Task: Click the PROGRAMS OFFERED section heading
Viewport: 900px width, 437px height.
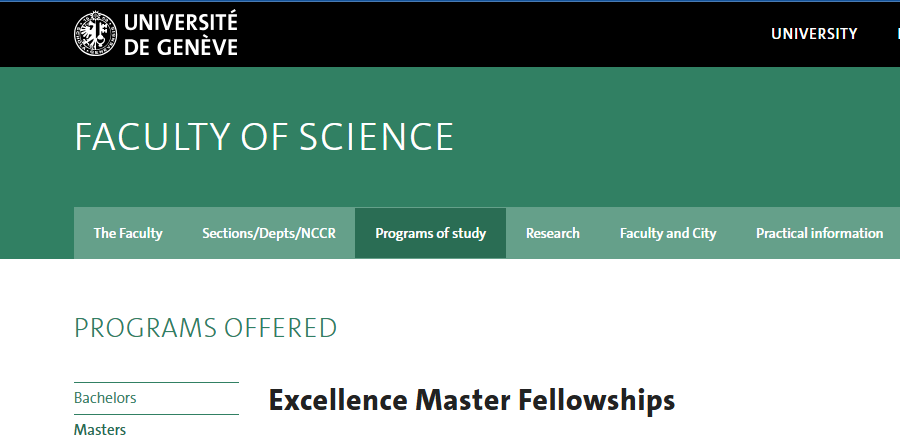Action: (205, 327)
